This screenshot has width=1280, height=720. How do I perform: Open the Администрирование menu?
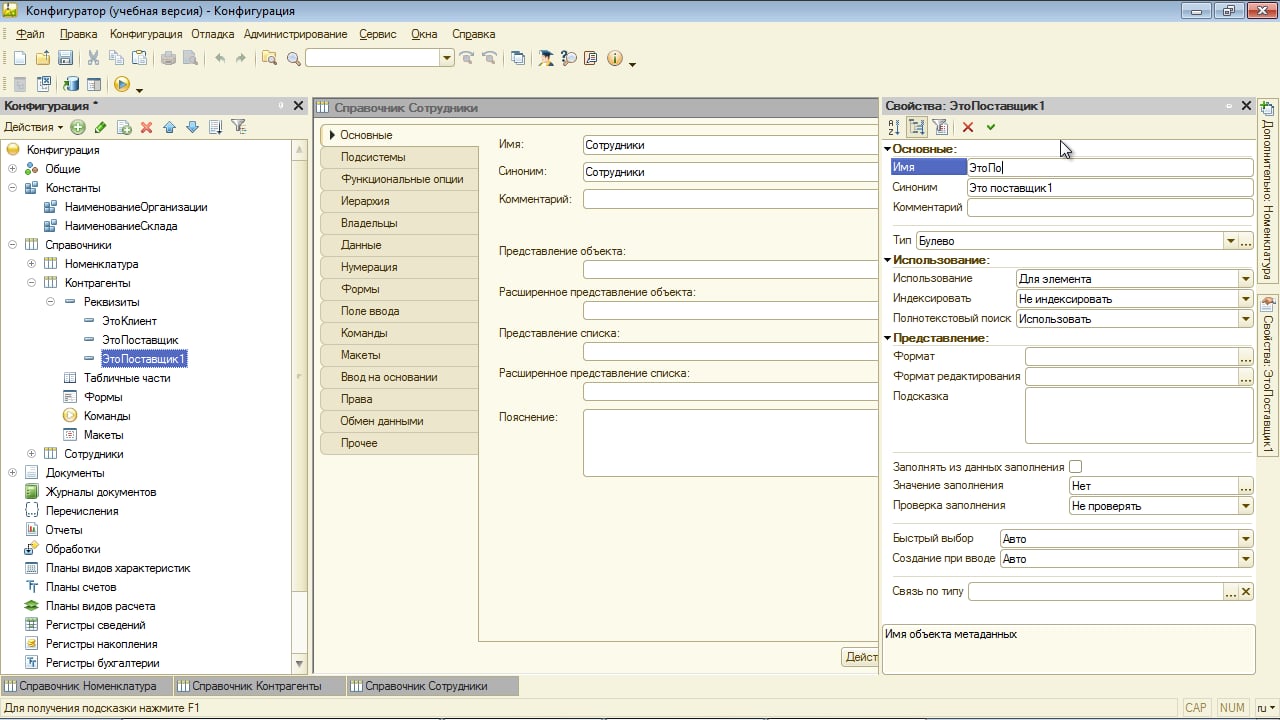[295, 34]
